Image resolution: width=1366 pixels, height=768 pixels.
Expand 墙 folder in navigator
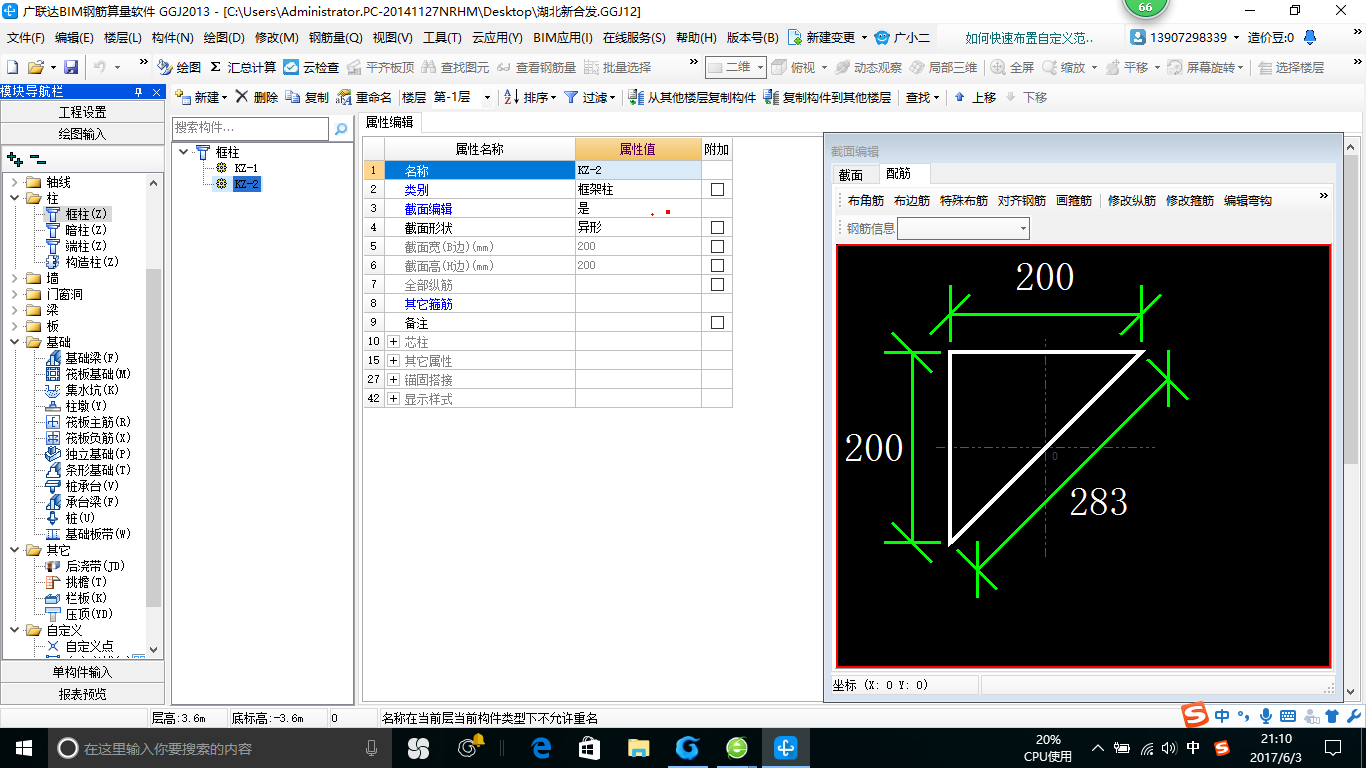tap(15, 278)
